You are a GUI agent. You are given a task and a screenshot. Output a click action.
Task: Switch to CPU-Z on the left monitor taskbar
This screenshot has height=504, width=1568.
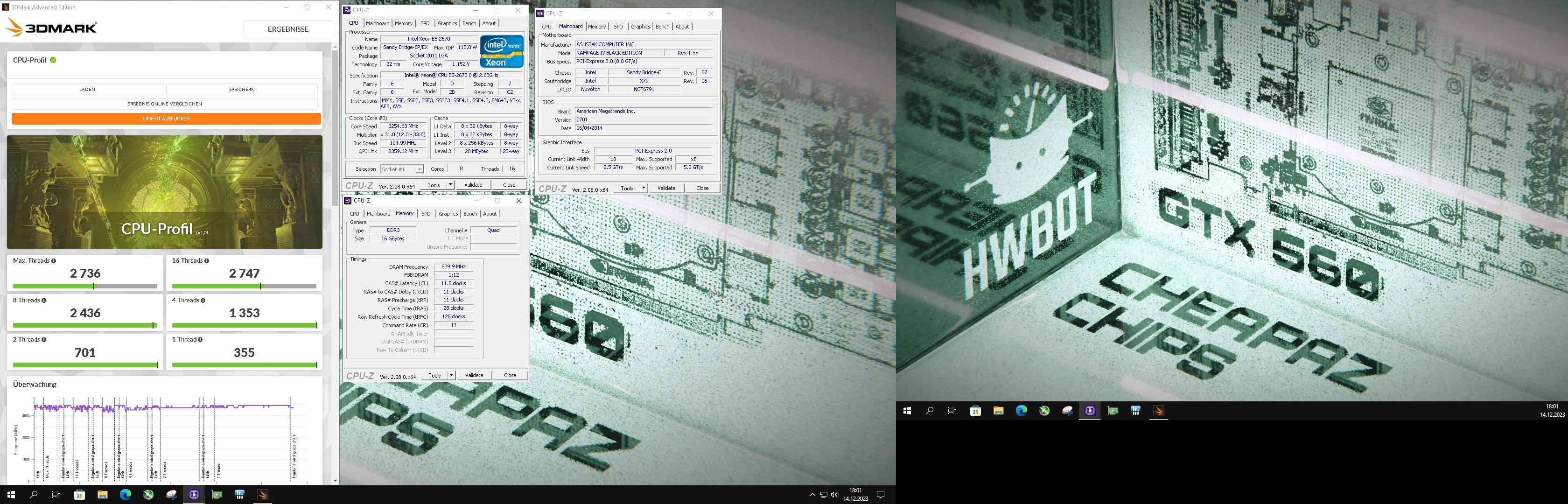(194, 495)
